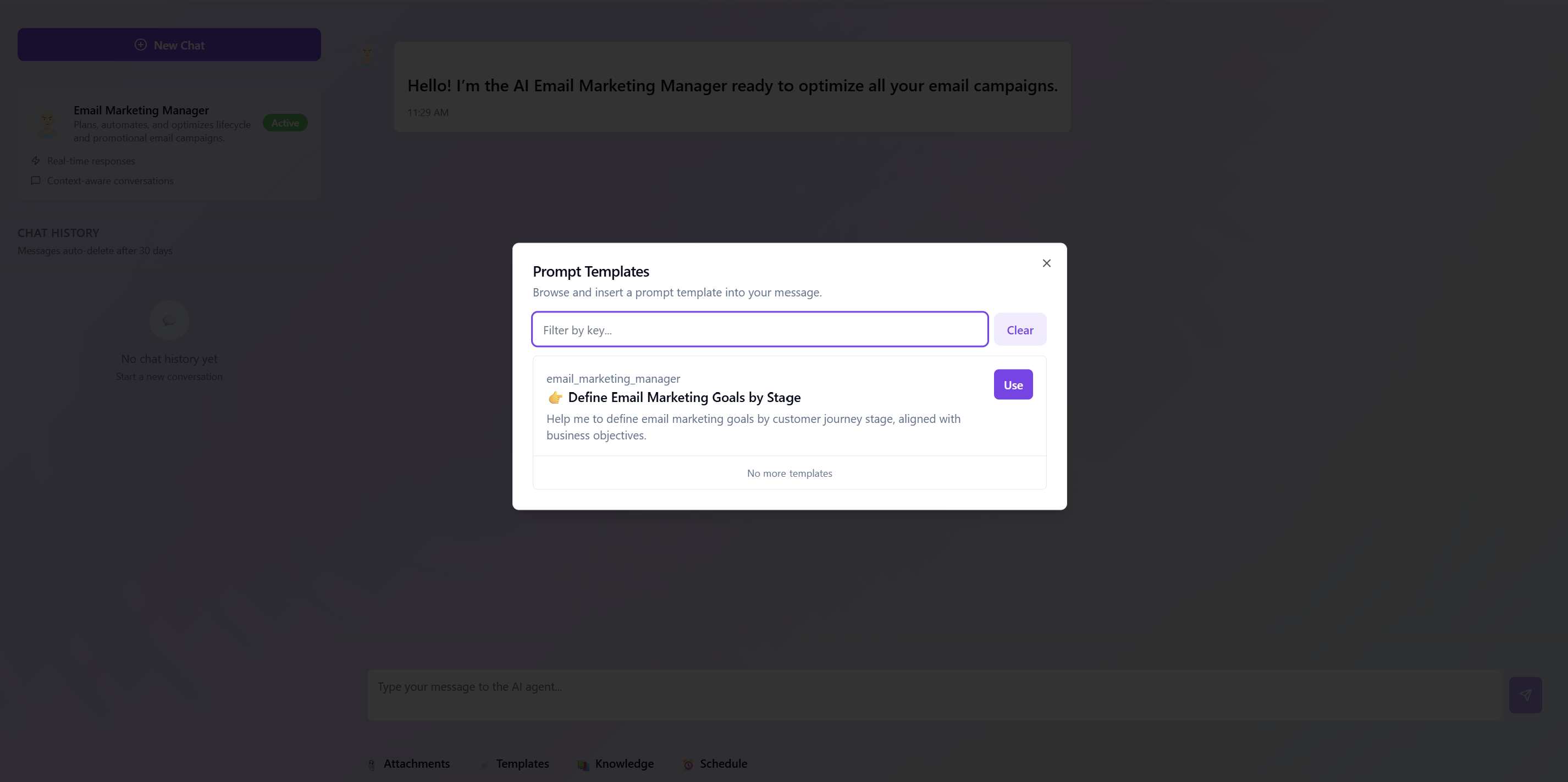Click the paperclip Attachments icon

pos(373,764)
